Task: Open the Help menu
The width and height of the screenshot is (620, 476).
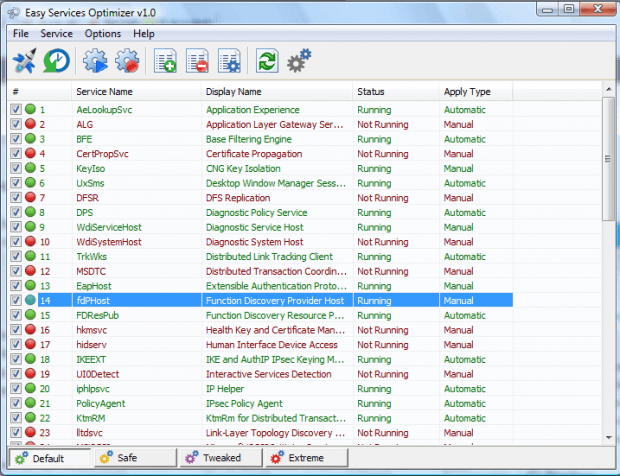Action: (144, 34)
